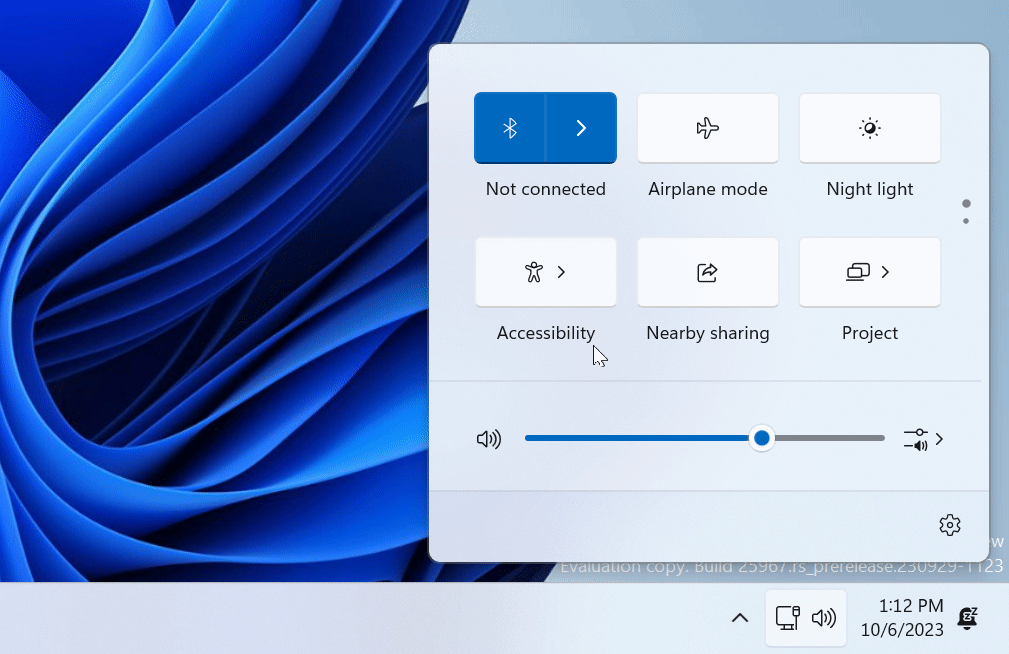Click the bell icon with sleeping Z indicator

tap(967, 617)
